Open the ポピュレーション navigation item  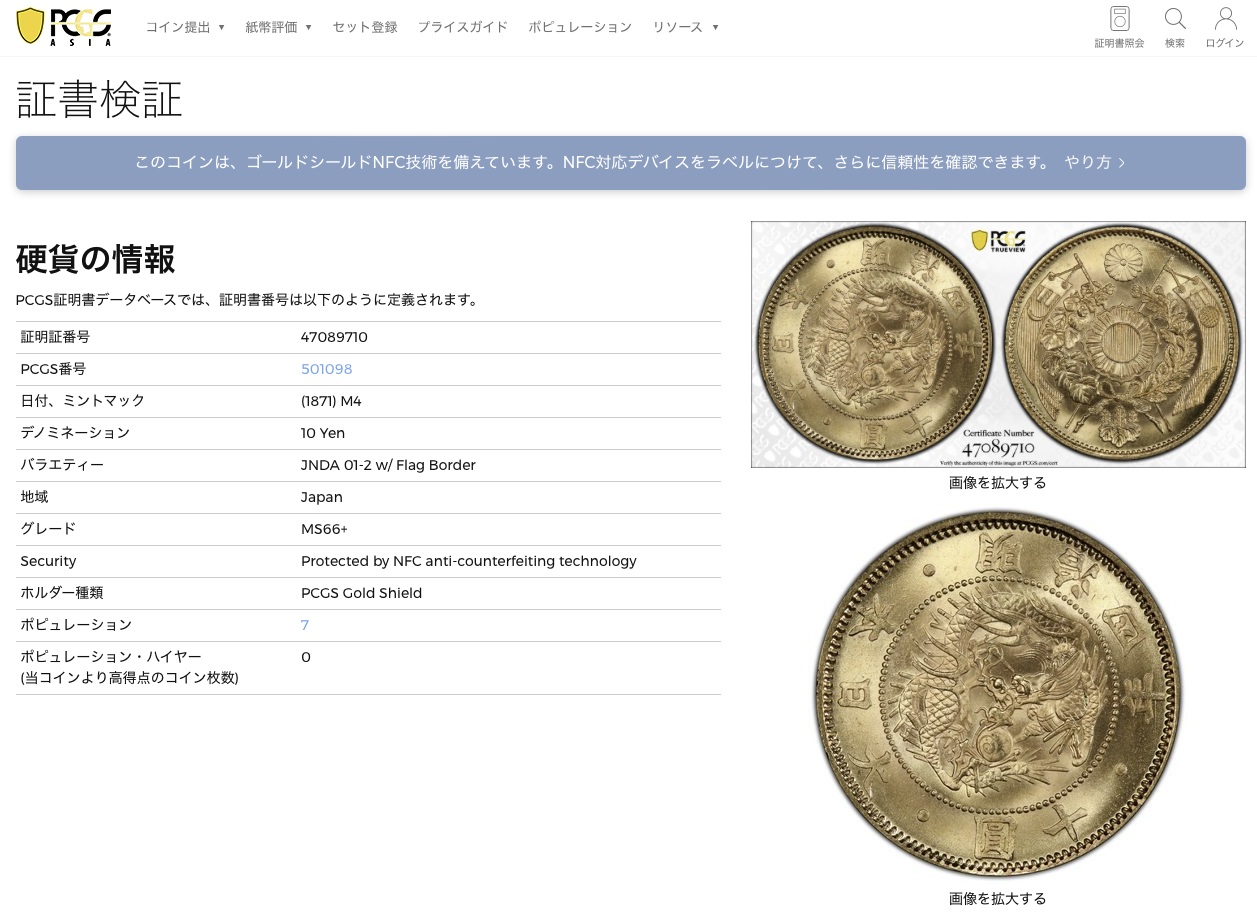(x=580, y=27)
